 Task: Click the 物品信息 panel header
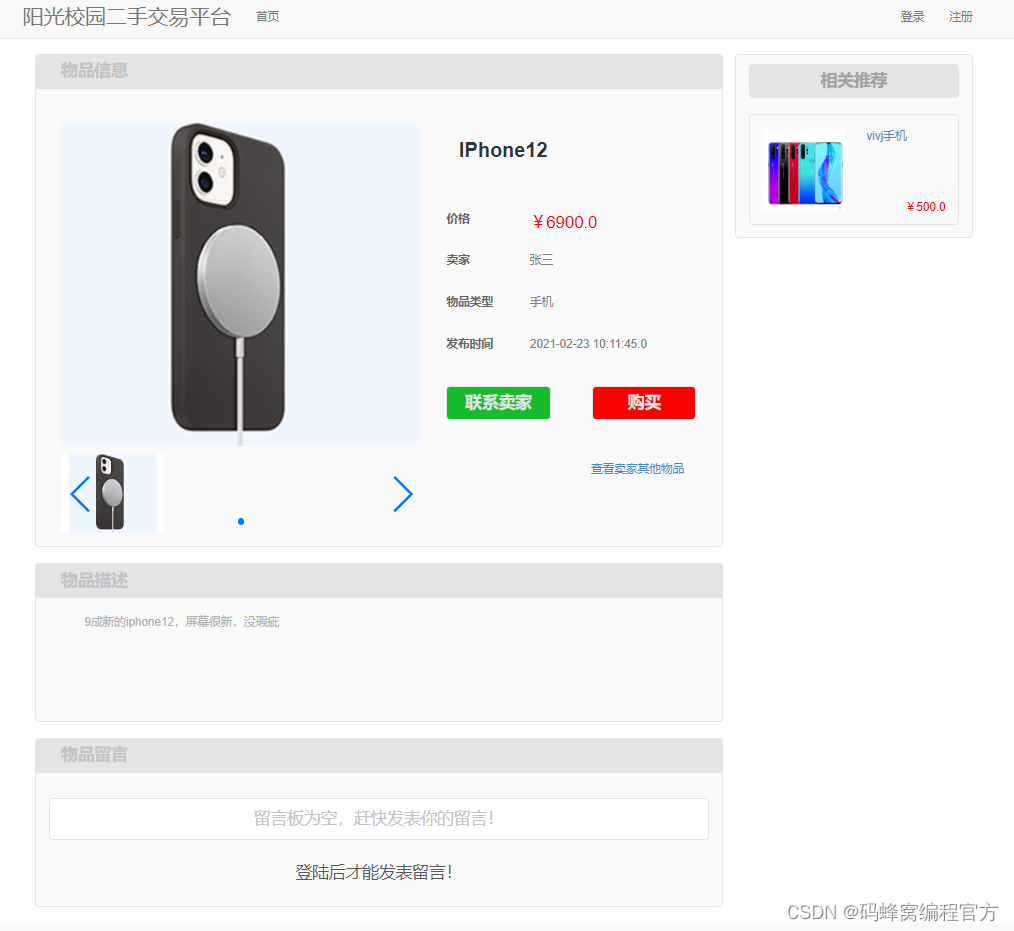point(379,72)
